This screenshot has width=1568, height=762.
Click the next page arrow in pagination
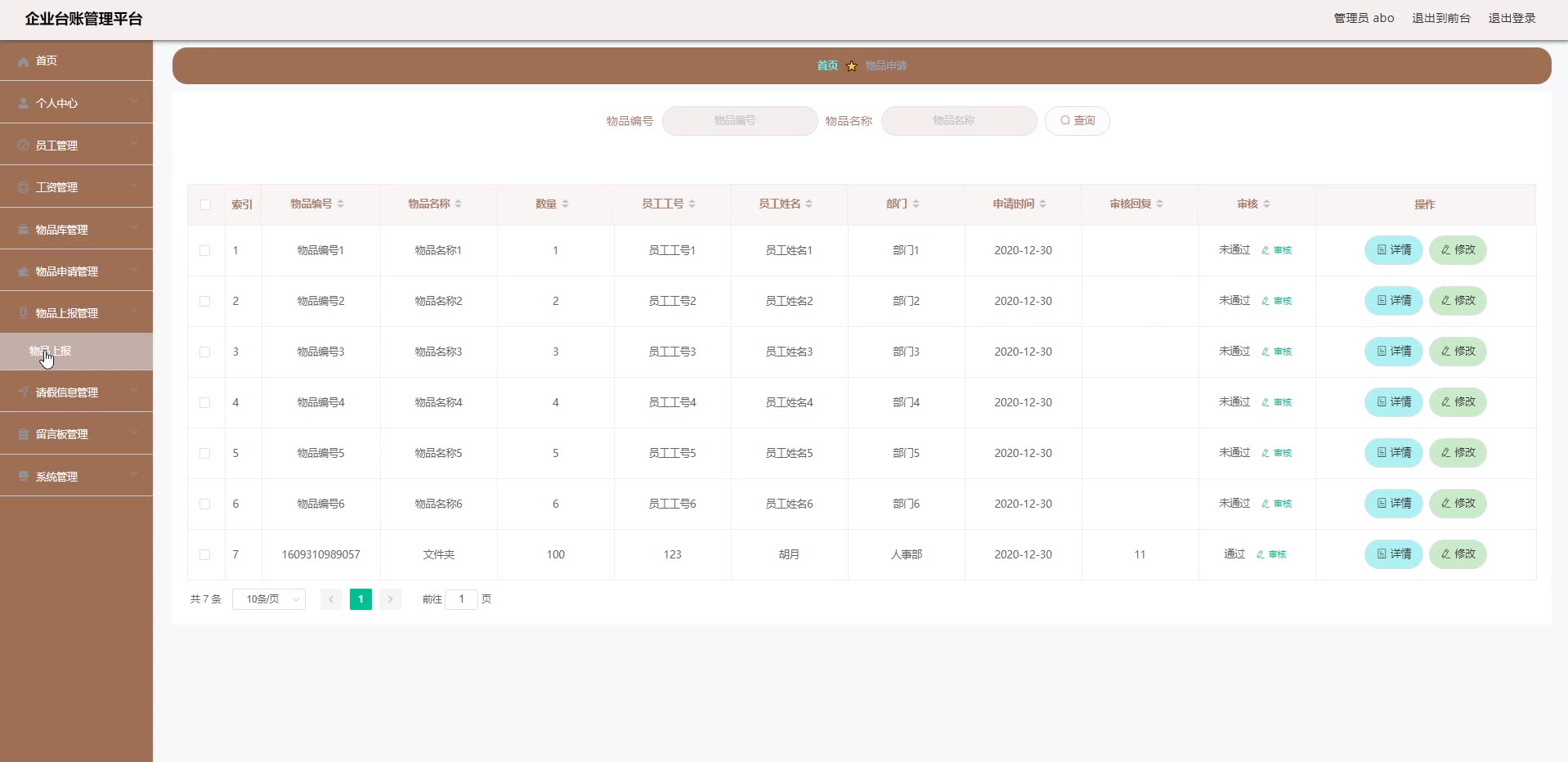tap(390, 599)
